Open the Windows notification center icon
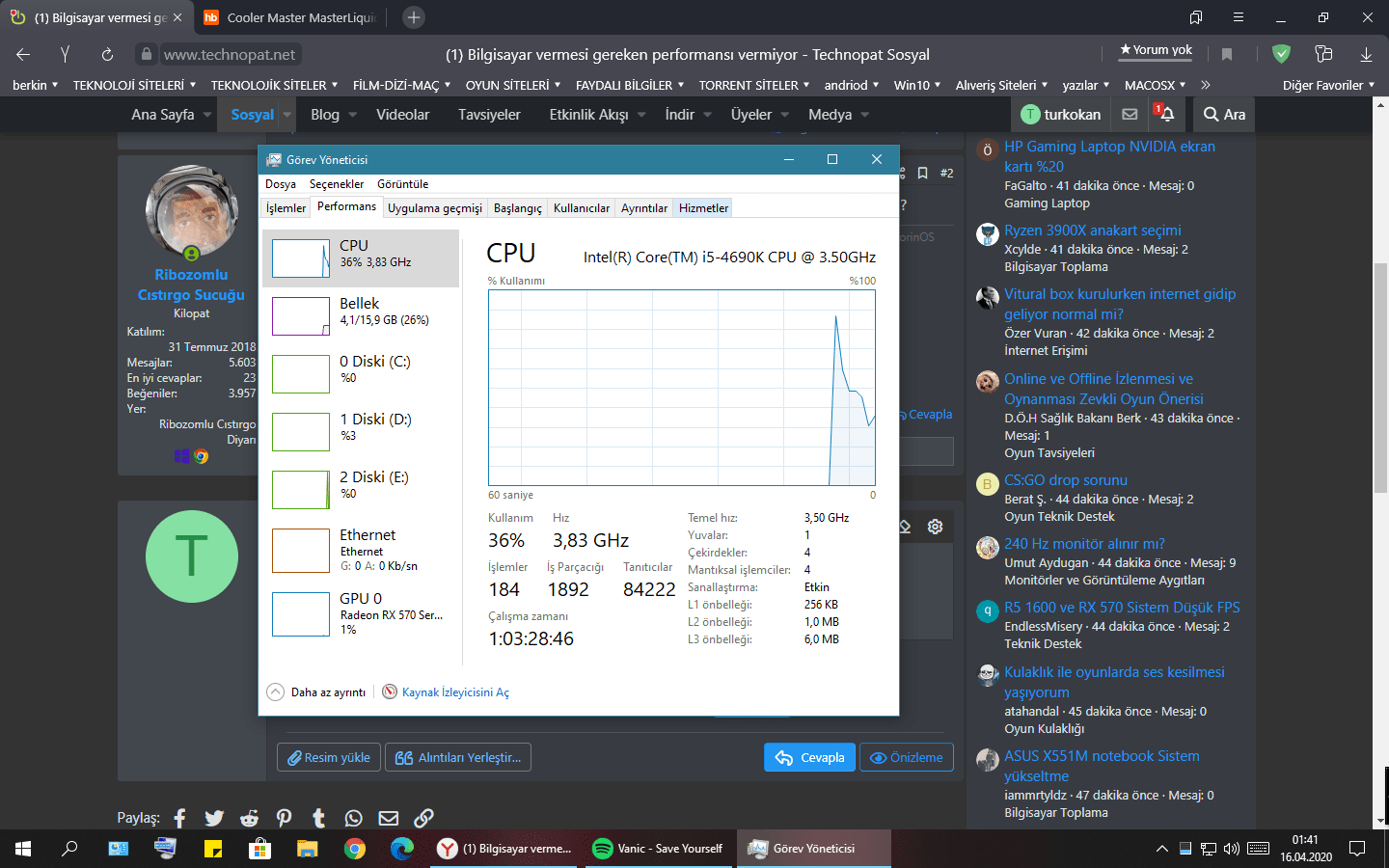 click(x=1357, y=849)
